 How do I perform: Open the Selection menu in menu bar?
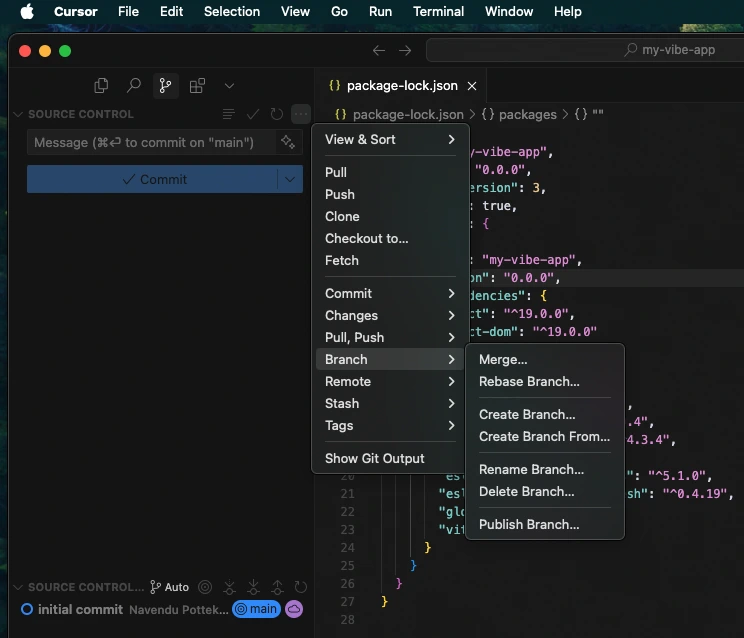[x=232, y=11]
